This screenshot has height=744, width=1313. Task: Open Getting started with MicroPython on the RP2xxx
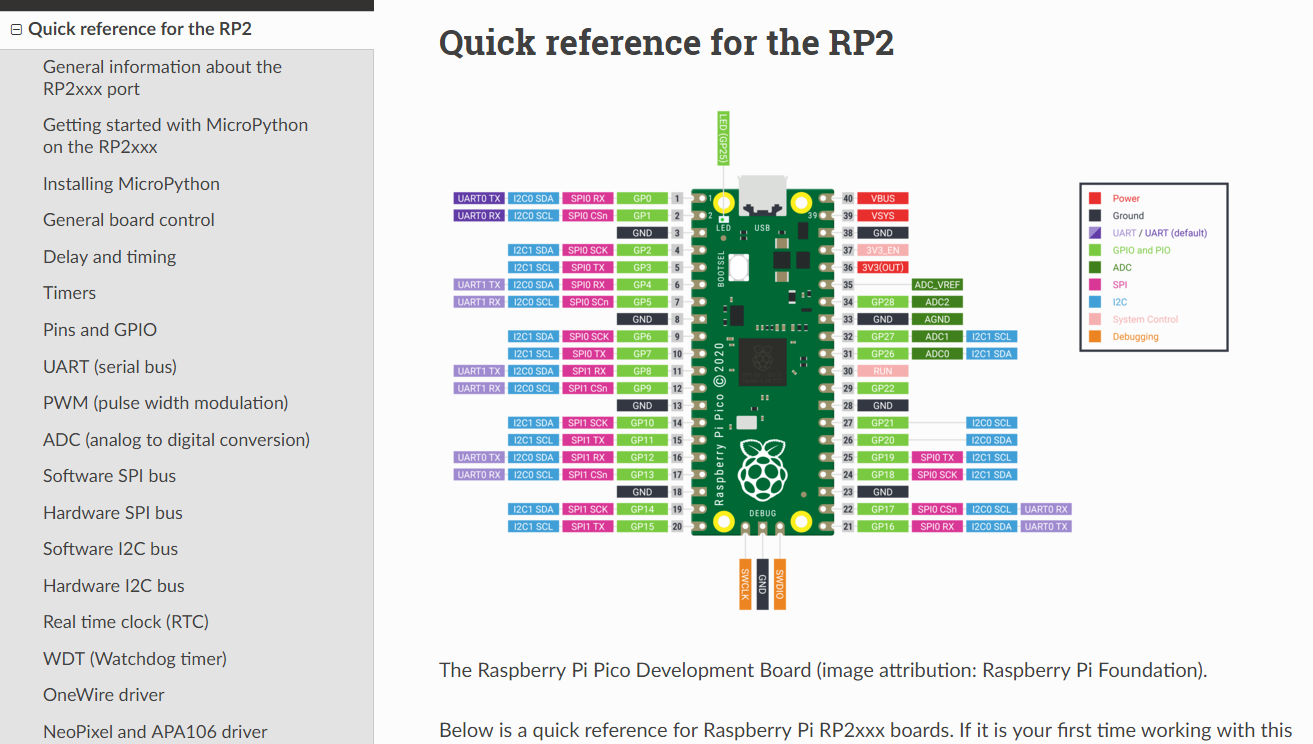(175, 136)
